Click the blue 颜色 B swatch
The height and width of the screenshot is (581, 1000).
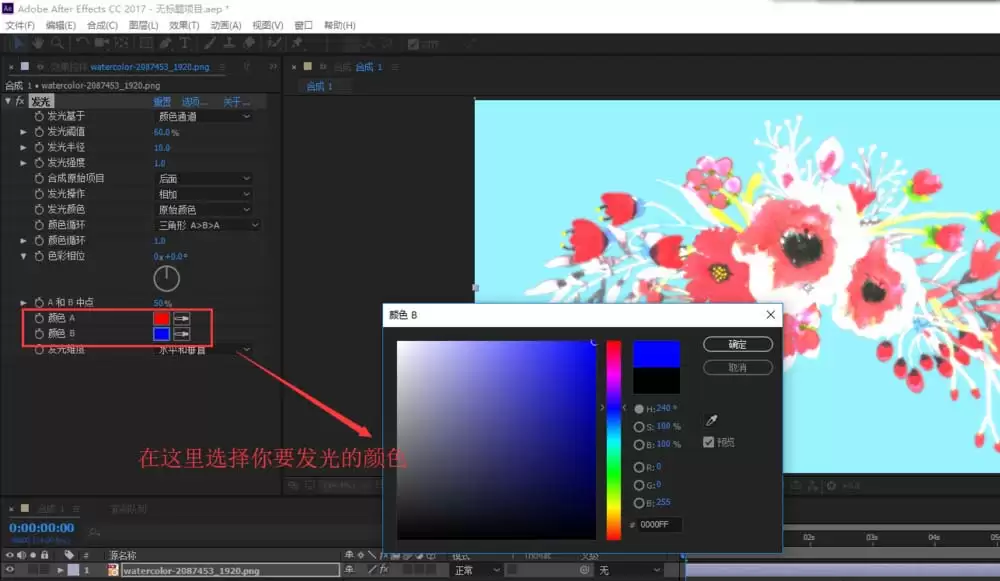pyautogui.click(x=161, y=334)
